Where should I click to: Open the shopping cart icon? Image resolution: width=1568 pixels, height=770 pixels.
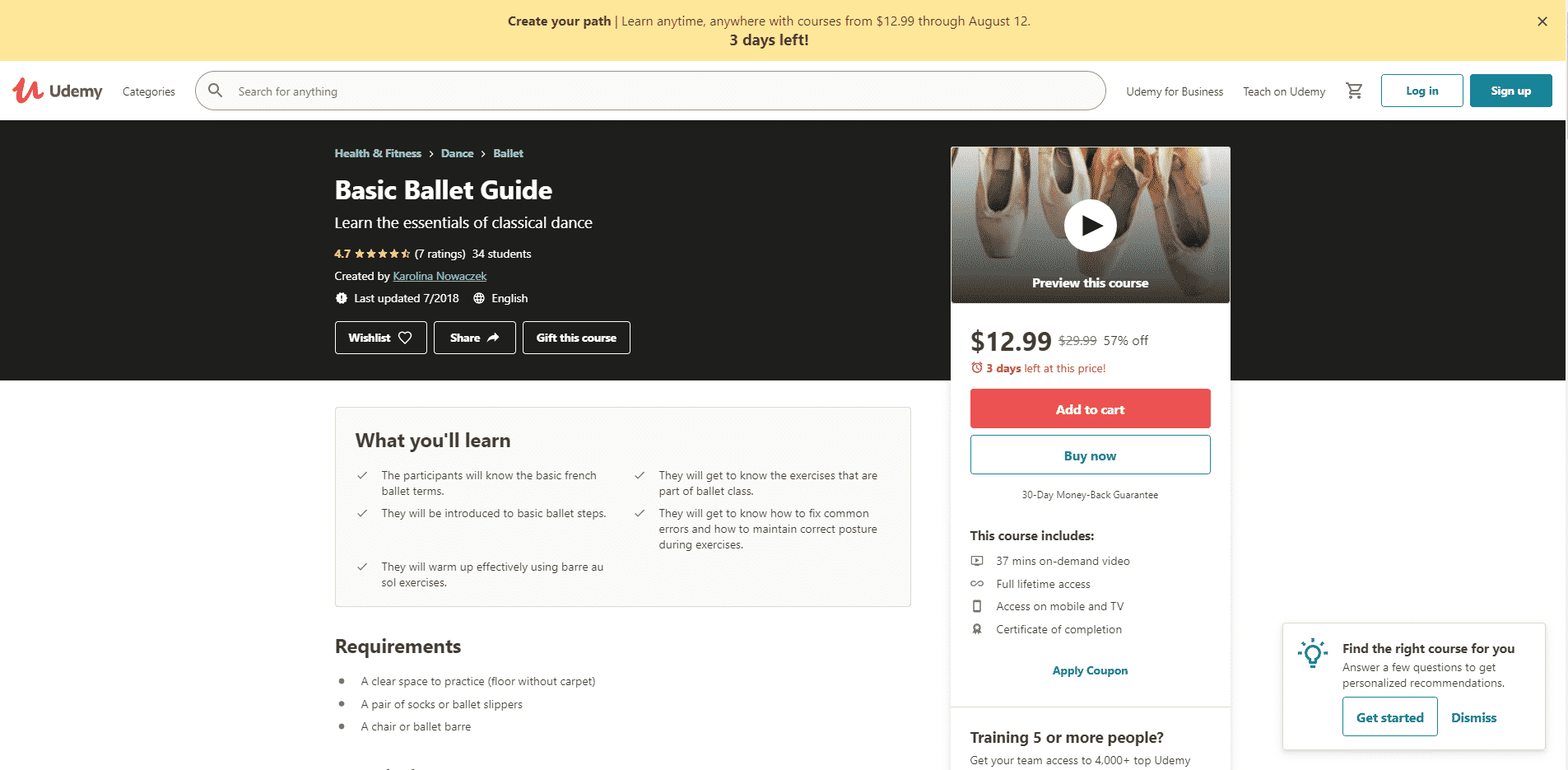1354,91
